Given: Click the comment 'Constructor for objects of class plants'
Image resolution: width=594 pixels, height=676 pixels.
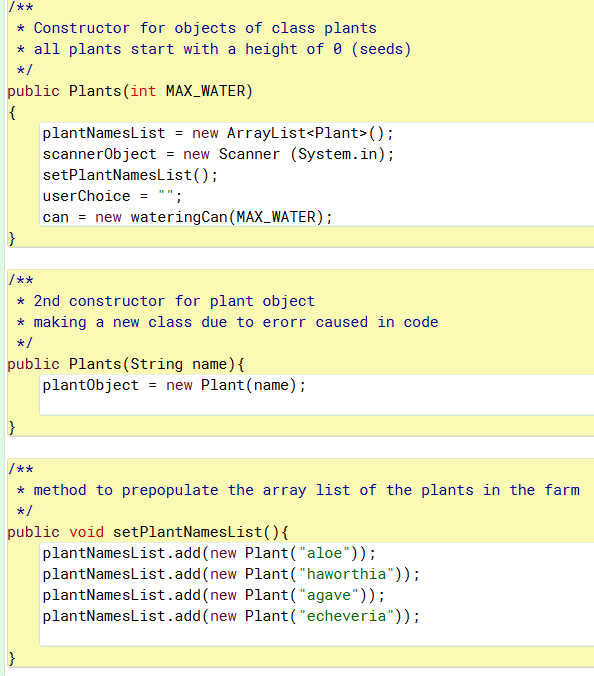Looking at the screenshot, I should click(205, 28).
